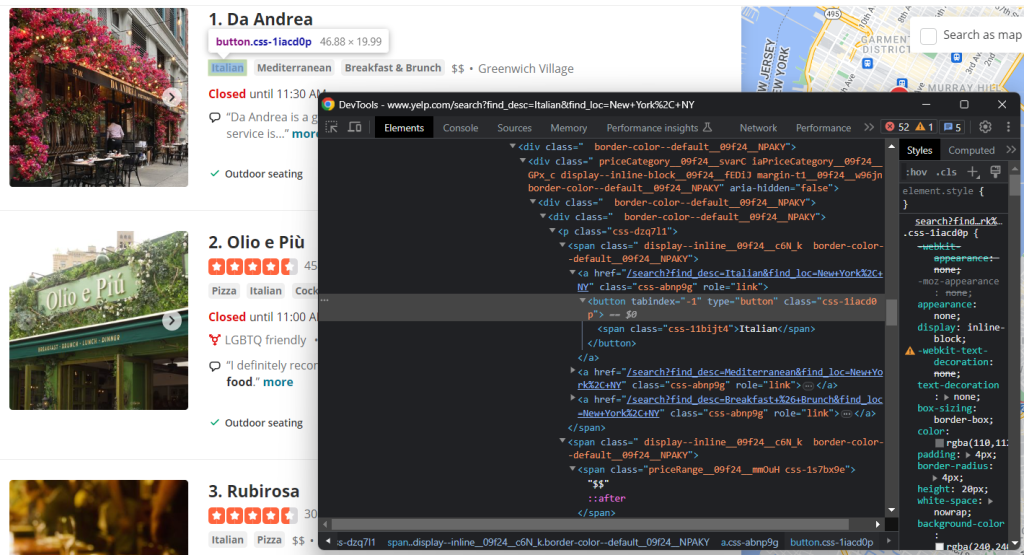Click the red error count badge

pos(897,127)
